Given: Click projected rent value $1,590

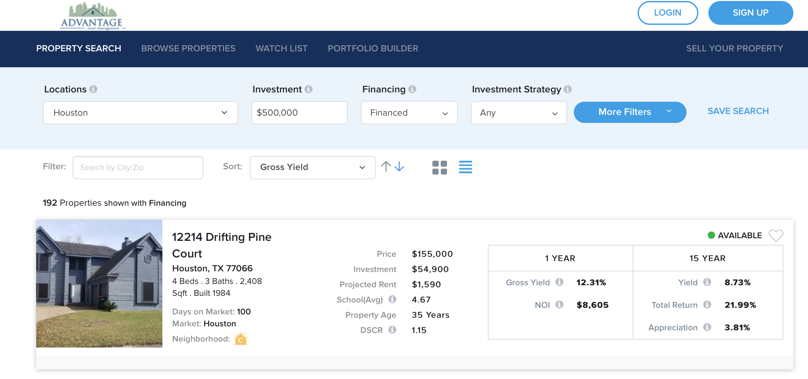Looking at the screenshot, I should pos(426,284).
